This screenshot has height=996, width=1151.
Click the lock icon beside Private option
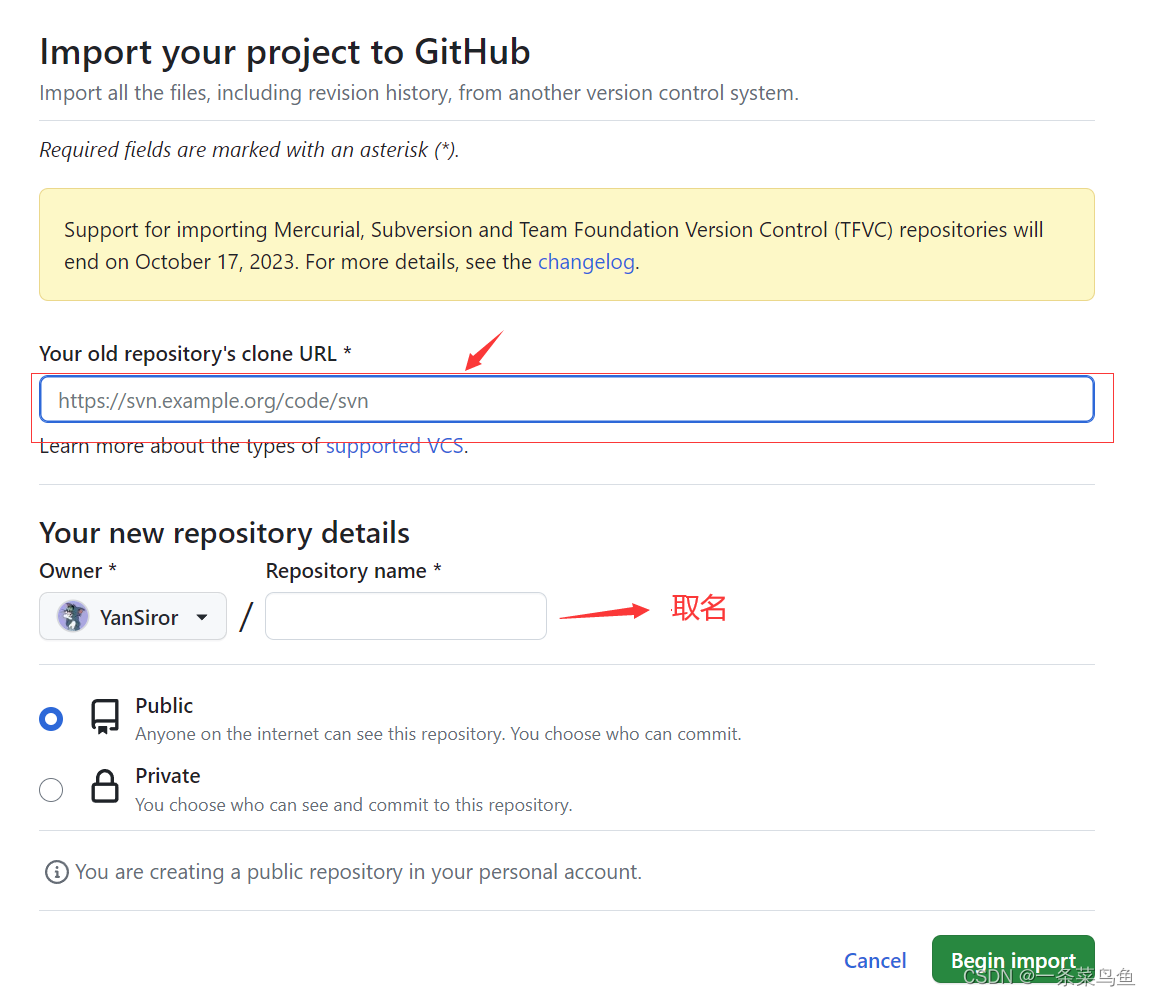pyautogui.click(x=104, y=787)
